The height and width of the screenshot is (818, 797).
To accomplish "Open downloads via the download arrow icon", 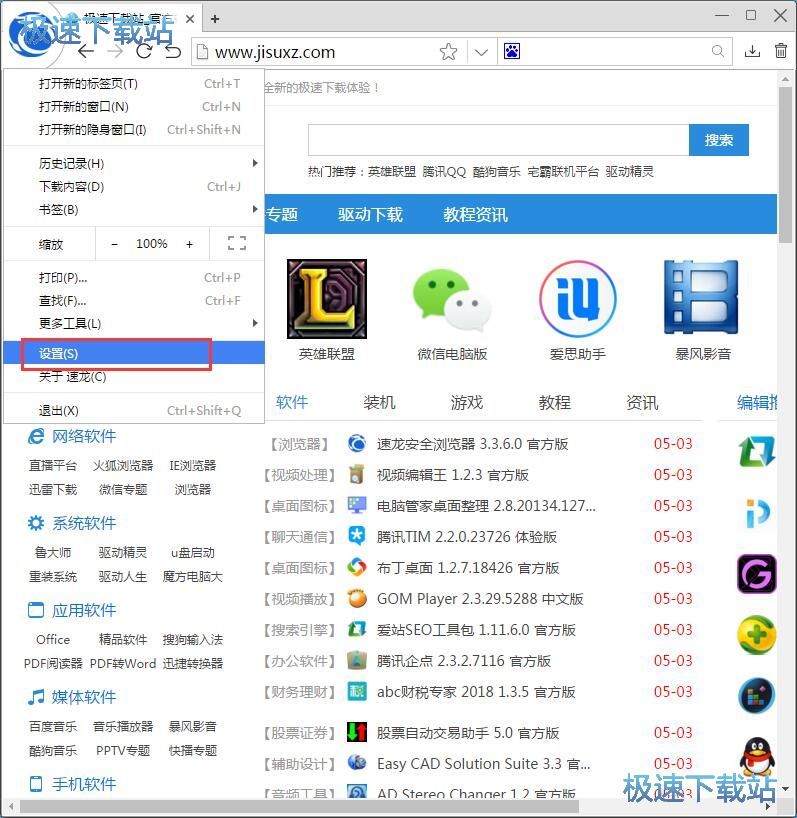I will tap(752, 51).
